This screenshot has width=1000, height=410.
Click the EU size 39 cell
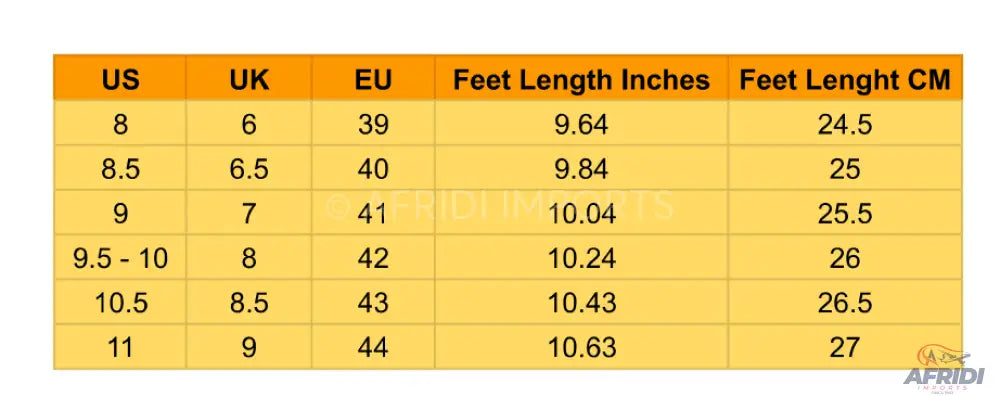click(373, 125)
